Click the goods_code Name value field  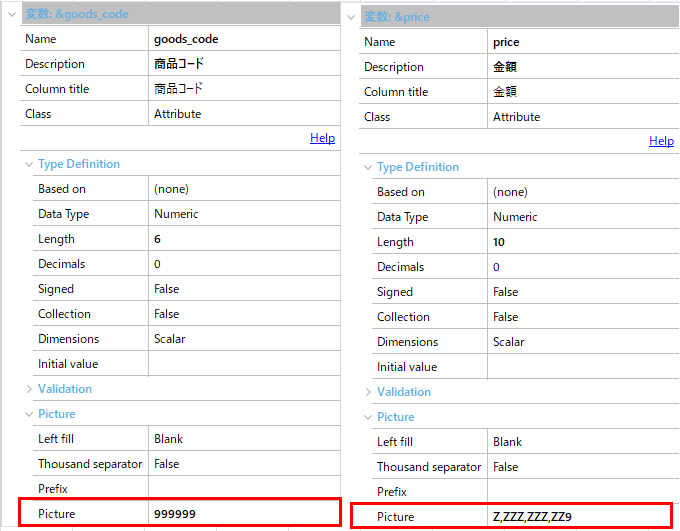tap(243, 39)
